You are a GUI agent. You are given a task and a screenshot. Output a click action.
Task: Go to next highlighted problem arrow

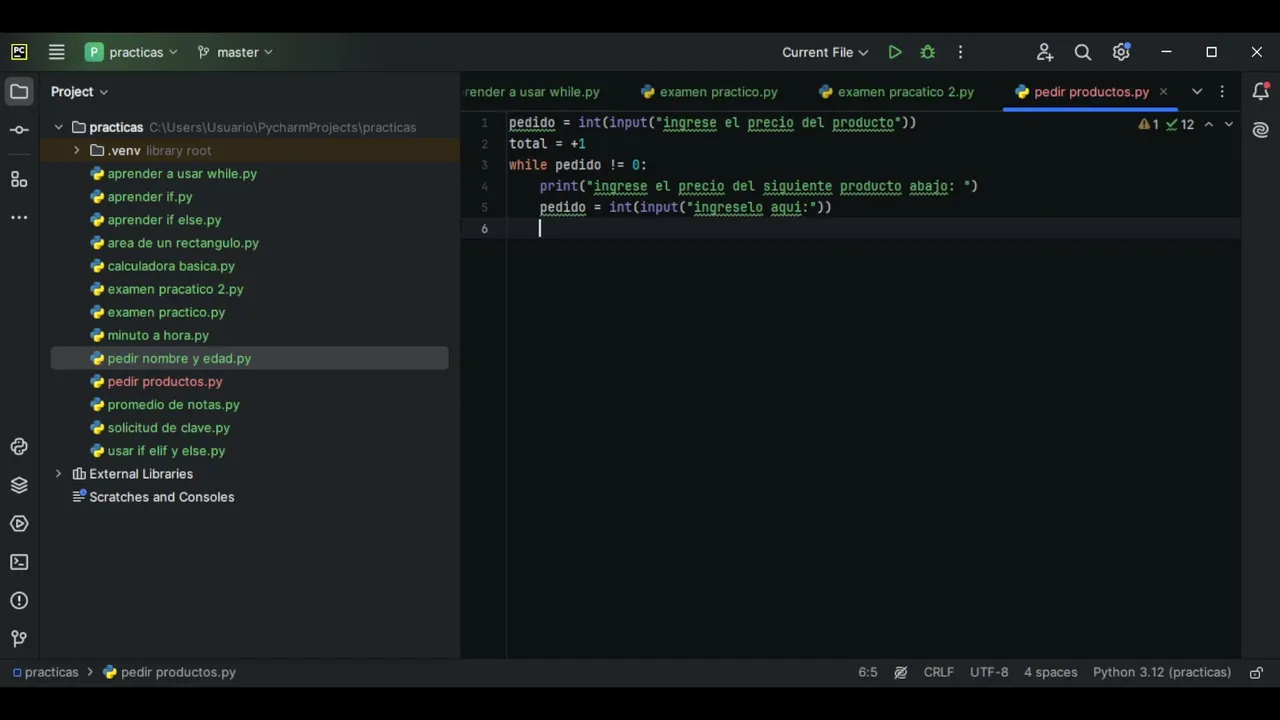click(x=1229, y=125)
